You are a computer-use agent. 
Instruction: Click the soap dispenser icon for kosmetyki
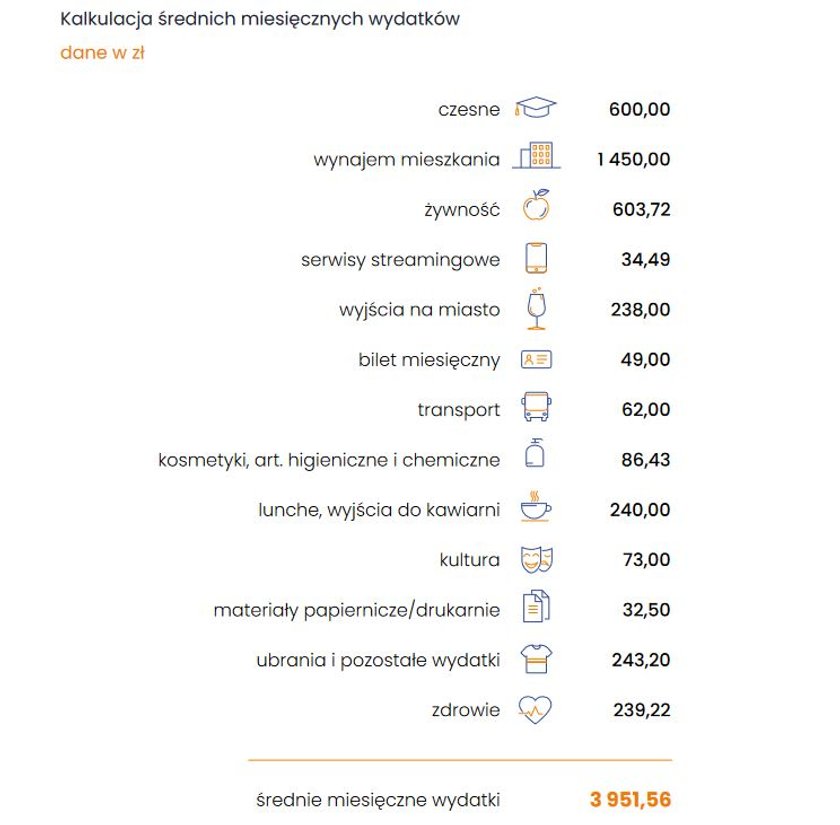point(535,453)
